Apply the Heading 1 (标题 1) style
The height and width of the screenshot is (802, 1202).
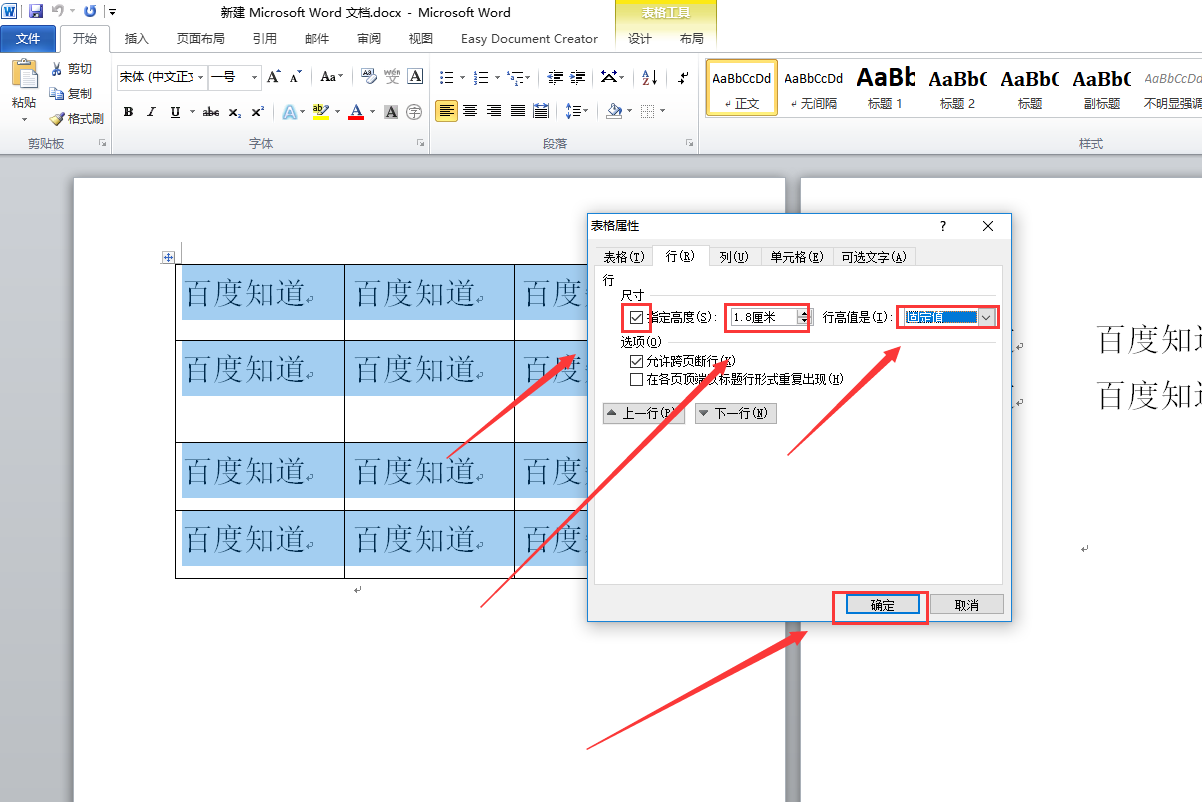(x=885, y=87)
